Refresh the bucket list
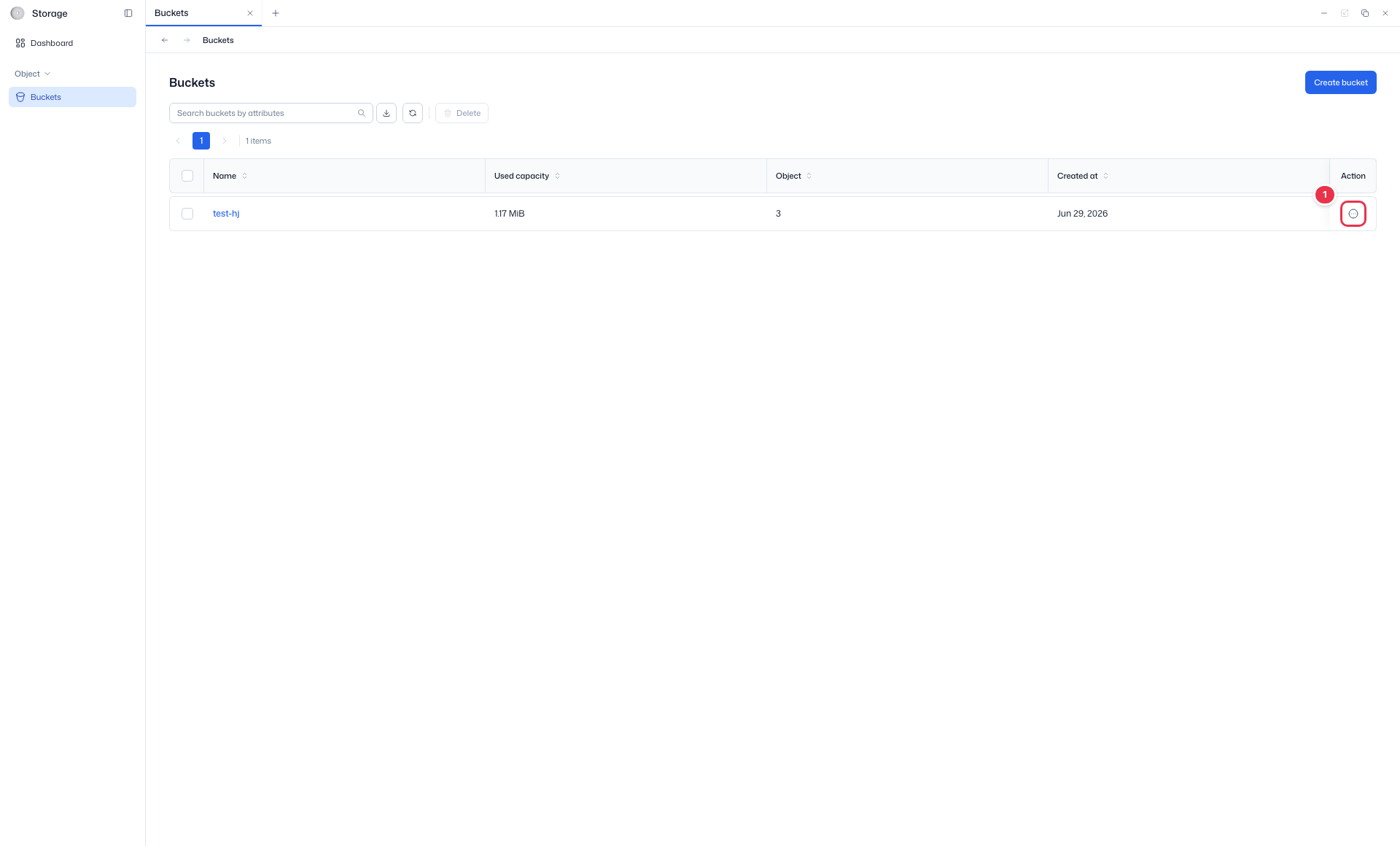 (413, 113)
